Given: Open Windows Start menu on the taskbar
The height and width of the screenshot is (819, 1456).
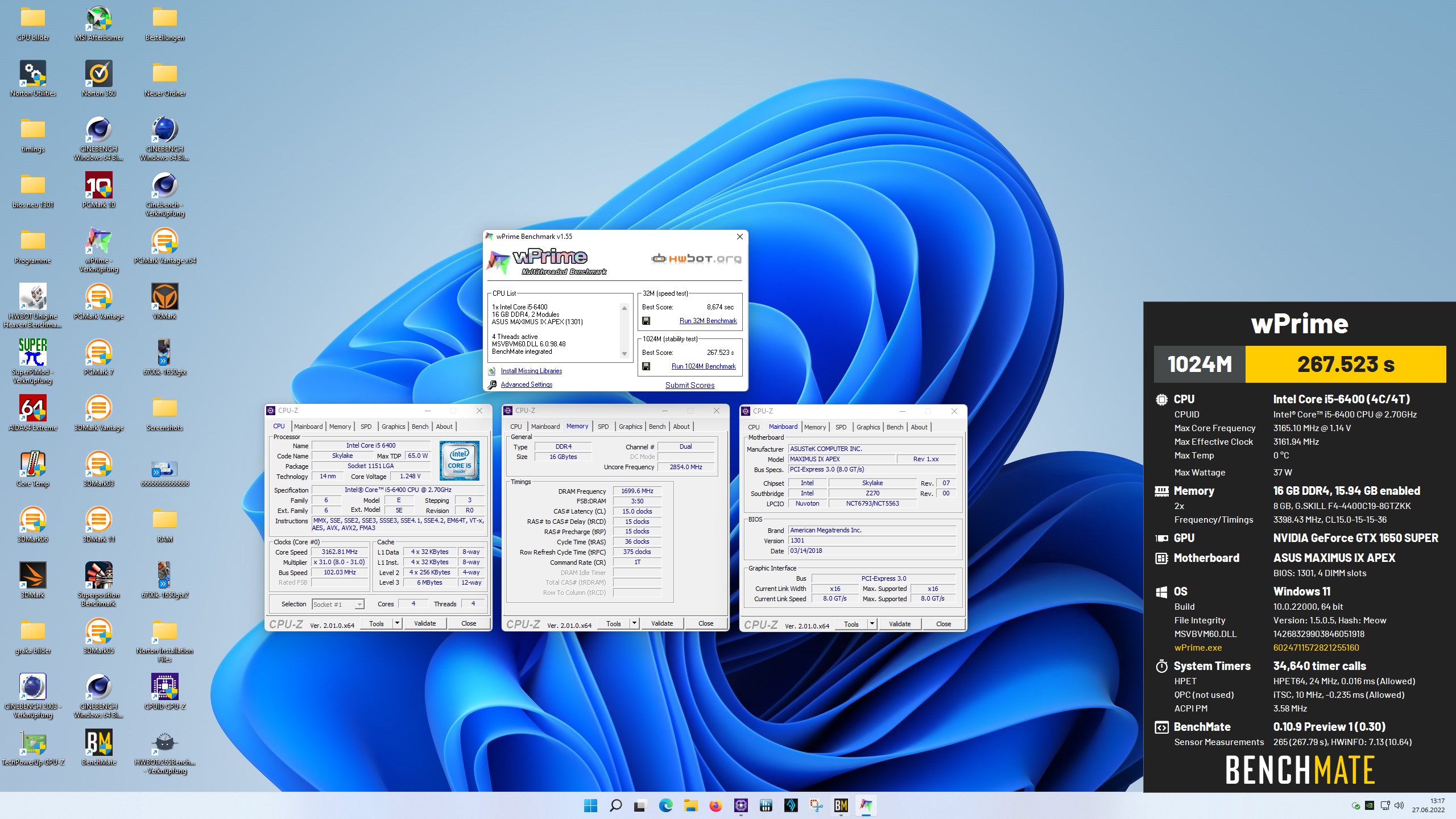Looking at the screenshot, I should (x=590, y=805).
